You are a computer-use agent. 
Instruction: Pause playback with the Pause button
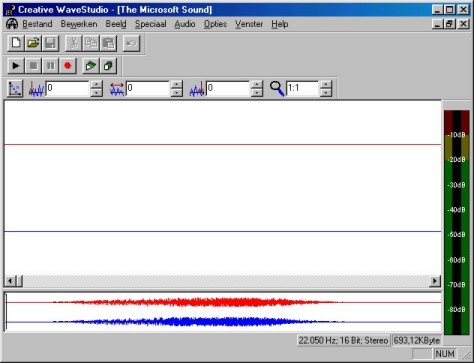[50, 66]
